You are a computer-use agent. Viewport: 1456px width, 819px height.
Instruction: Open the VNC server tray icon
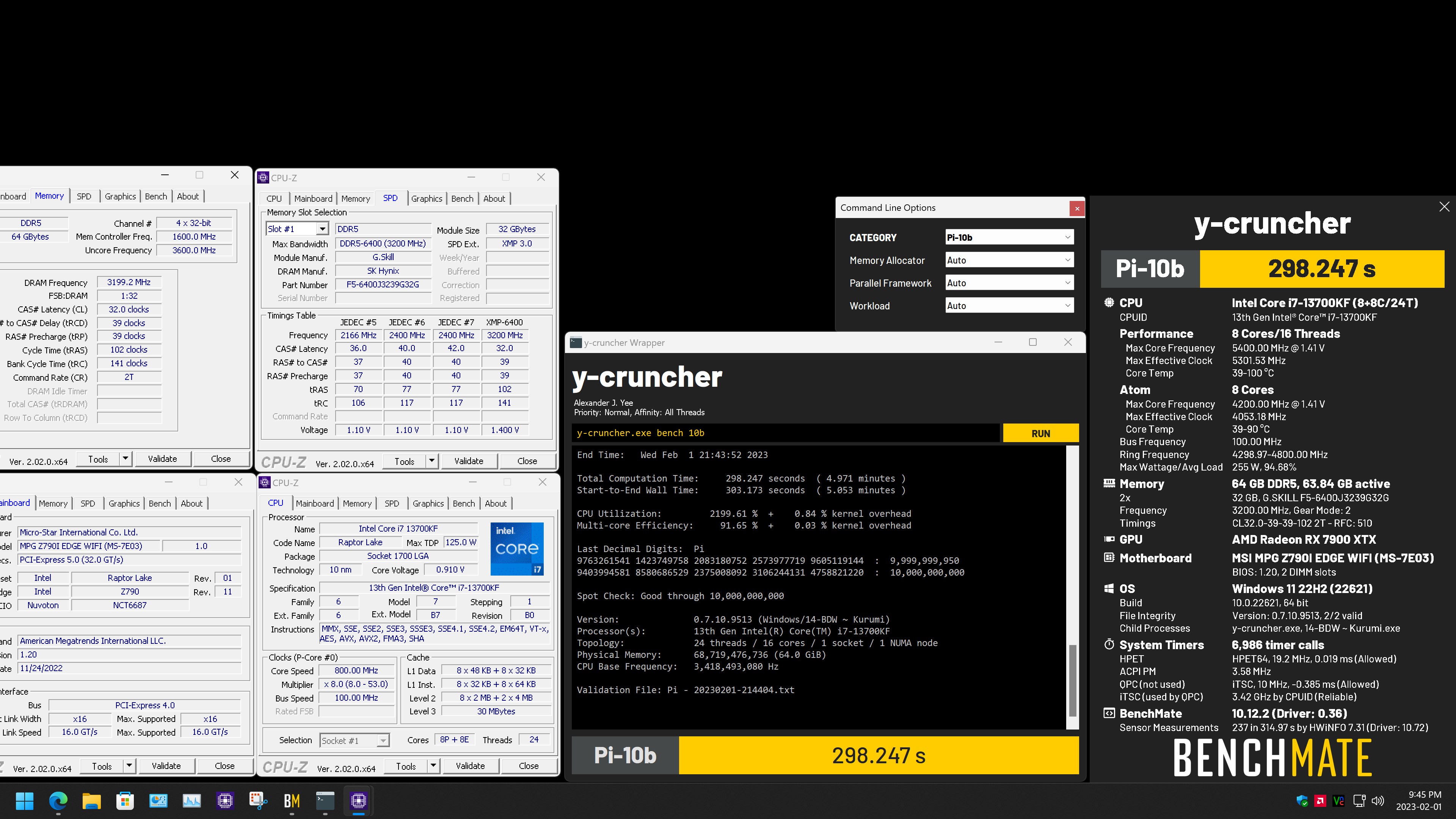point(1338,800)
